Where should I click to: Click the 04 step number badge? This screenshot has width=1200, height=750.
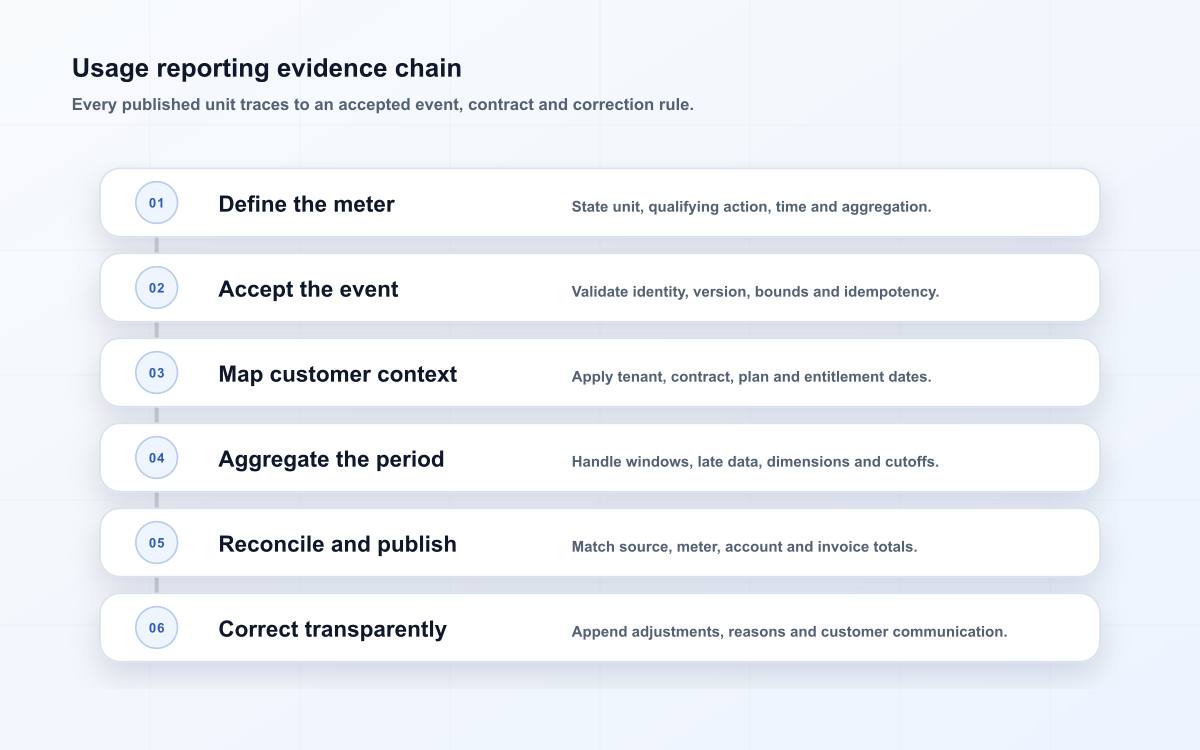[x=157, y=458]
